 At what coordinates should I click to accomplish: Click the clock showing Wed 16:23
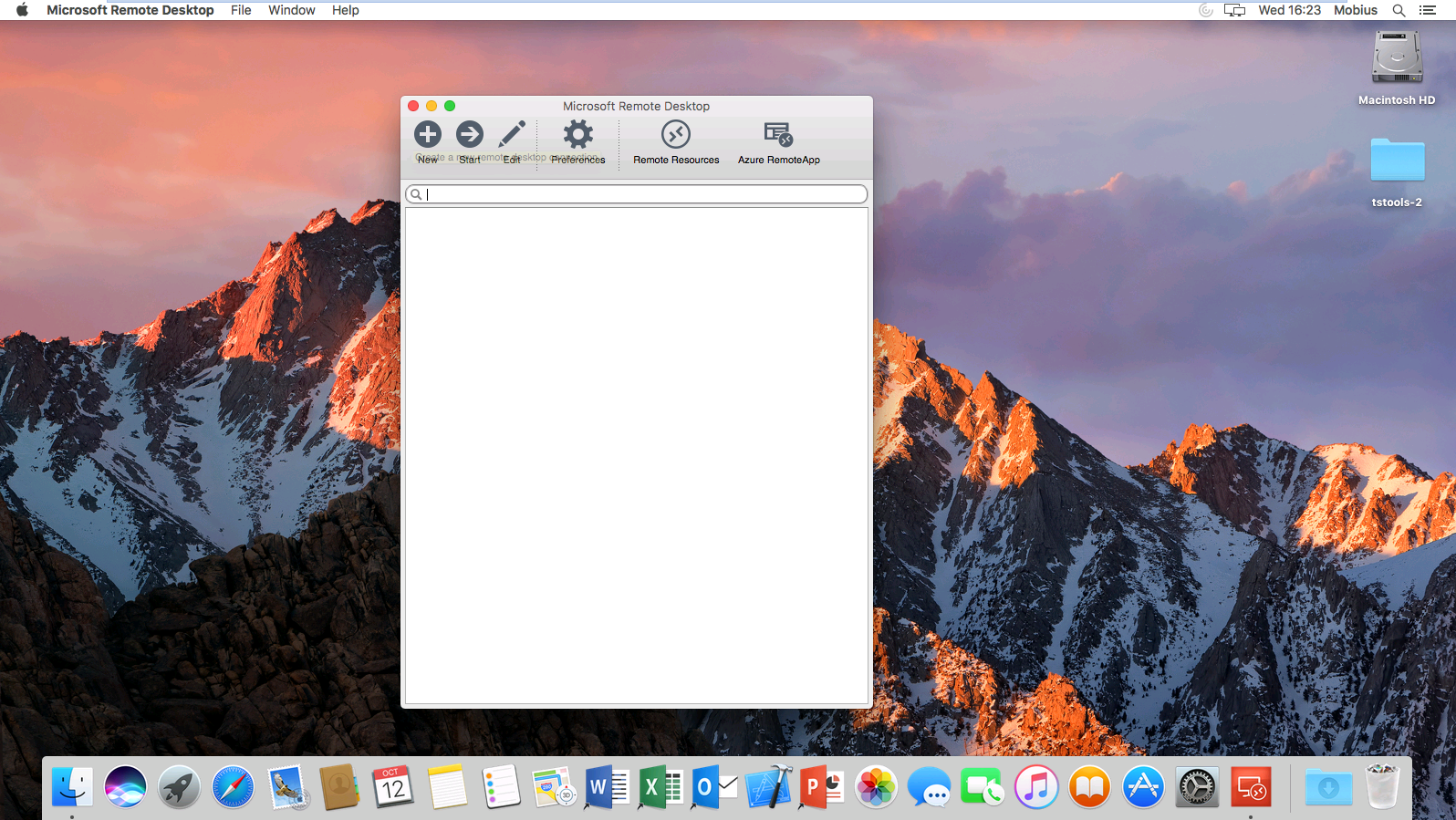pyautogui.click(x=1289, y=10)
